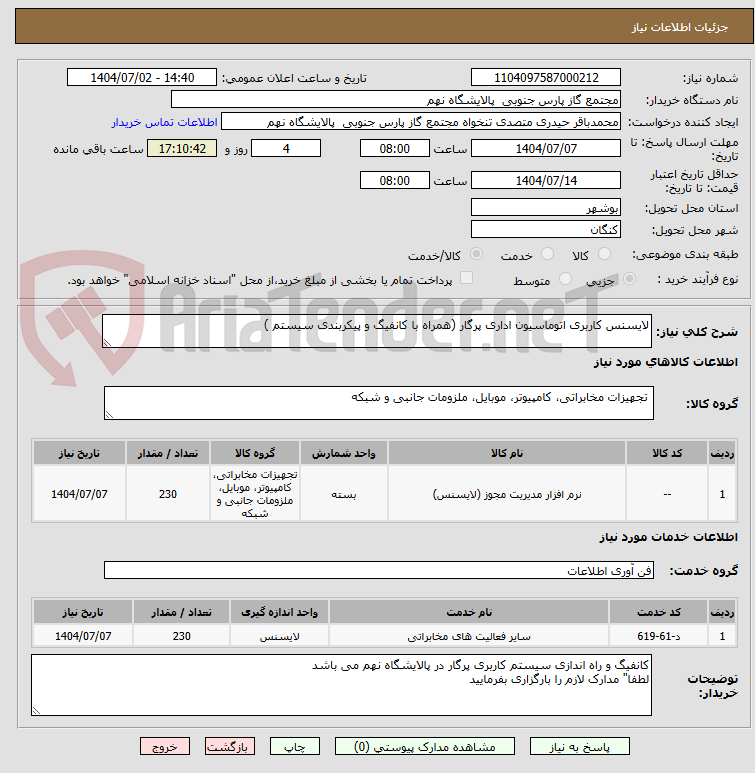Click the کد کالا column header
755x773 pixels.
(667, 453)
